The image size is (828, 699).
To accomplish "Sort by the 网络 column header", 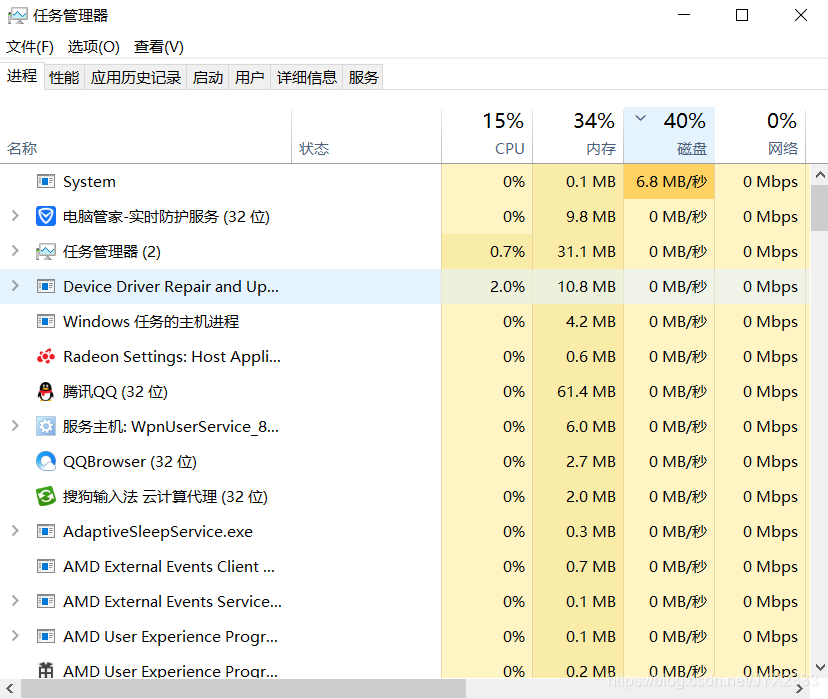I will [760, 136].
